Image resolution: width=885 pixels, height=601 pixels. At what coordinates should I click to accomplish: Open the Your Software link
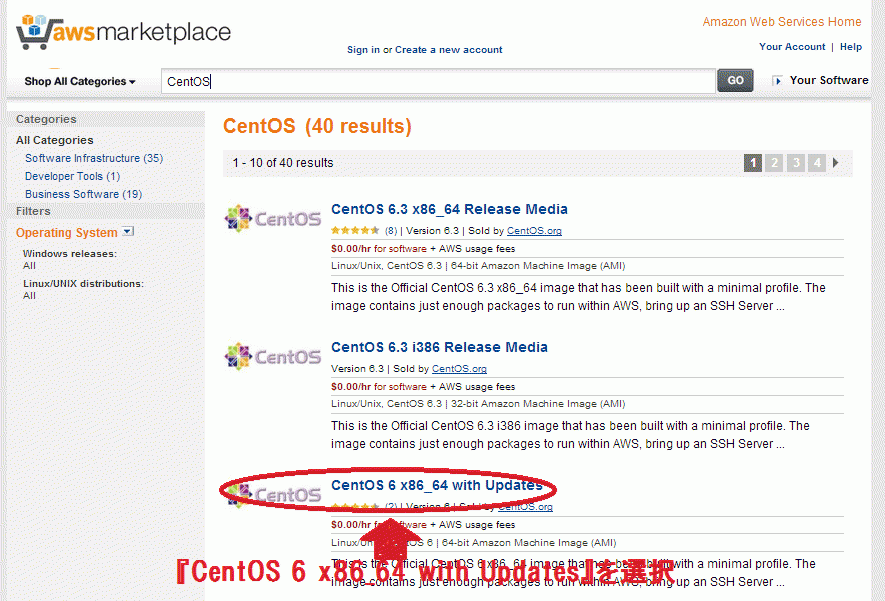point(829,80)
